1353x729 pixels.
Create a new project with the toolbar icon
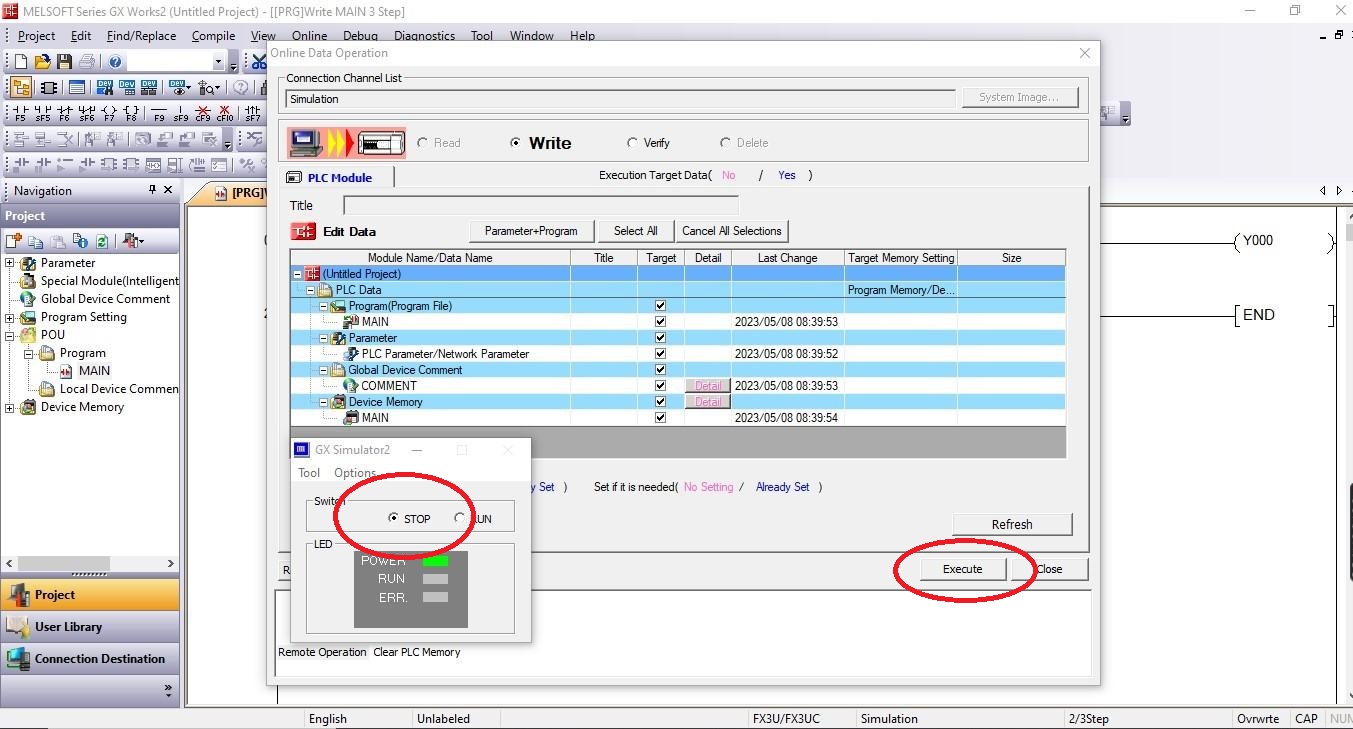click(20, 62)
